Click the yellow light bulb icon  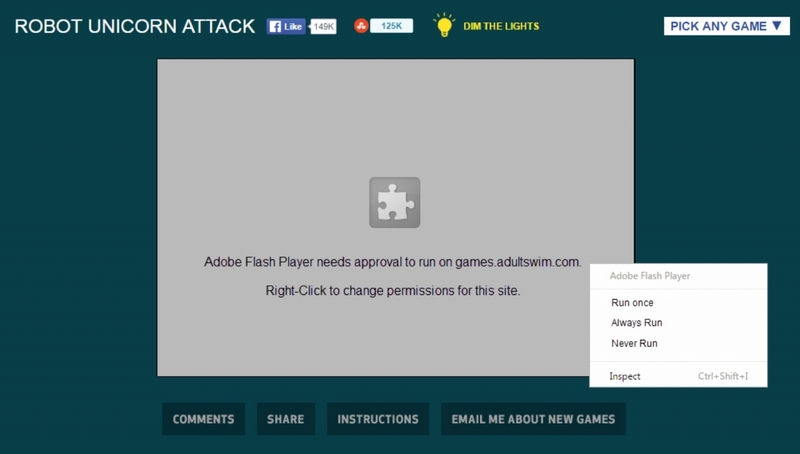click(444, 25)
